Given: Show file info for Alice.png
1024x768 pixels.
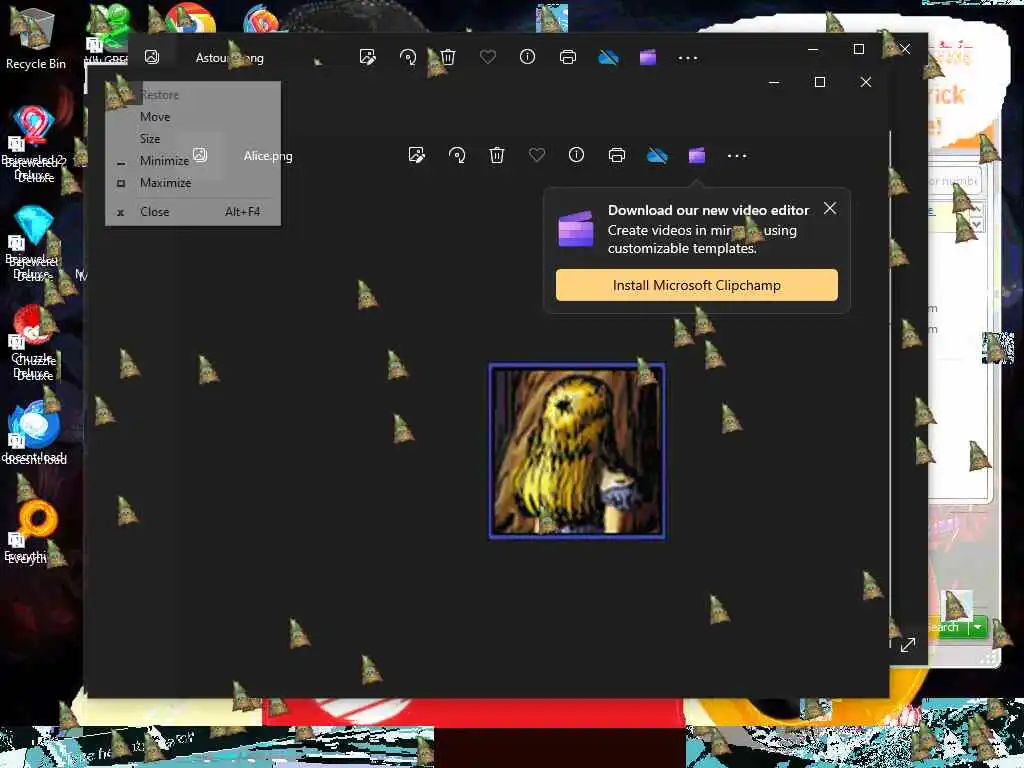Looking at the screenshot, I should tap(577, 155).
